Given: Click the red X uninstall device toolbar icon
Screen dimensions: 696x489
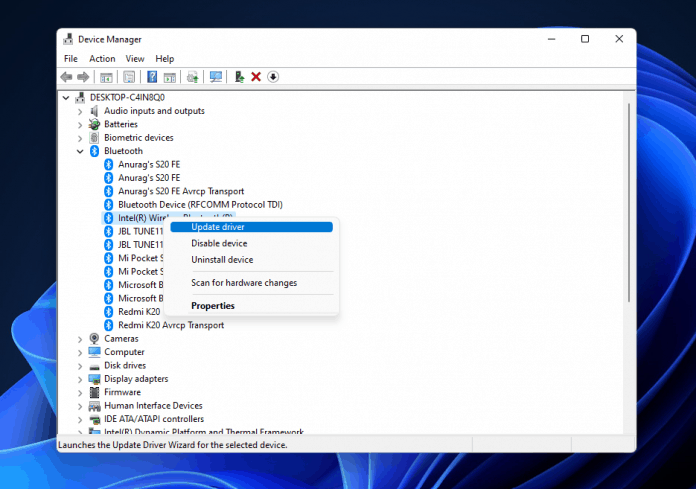Looking at the screenshot, I should pyautogui.click(x=256, y=77).
